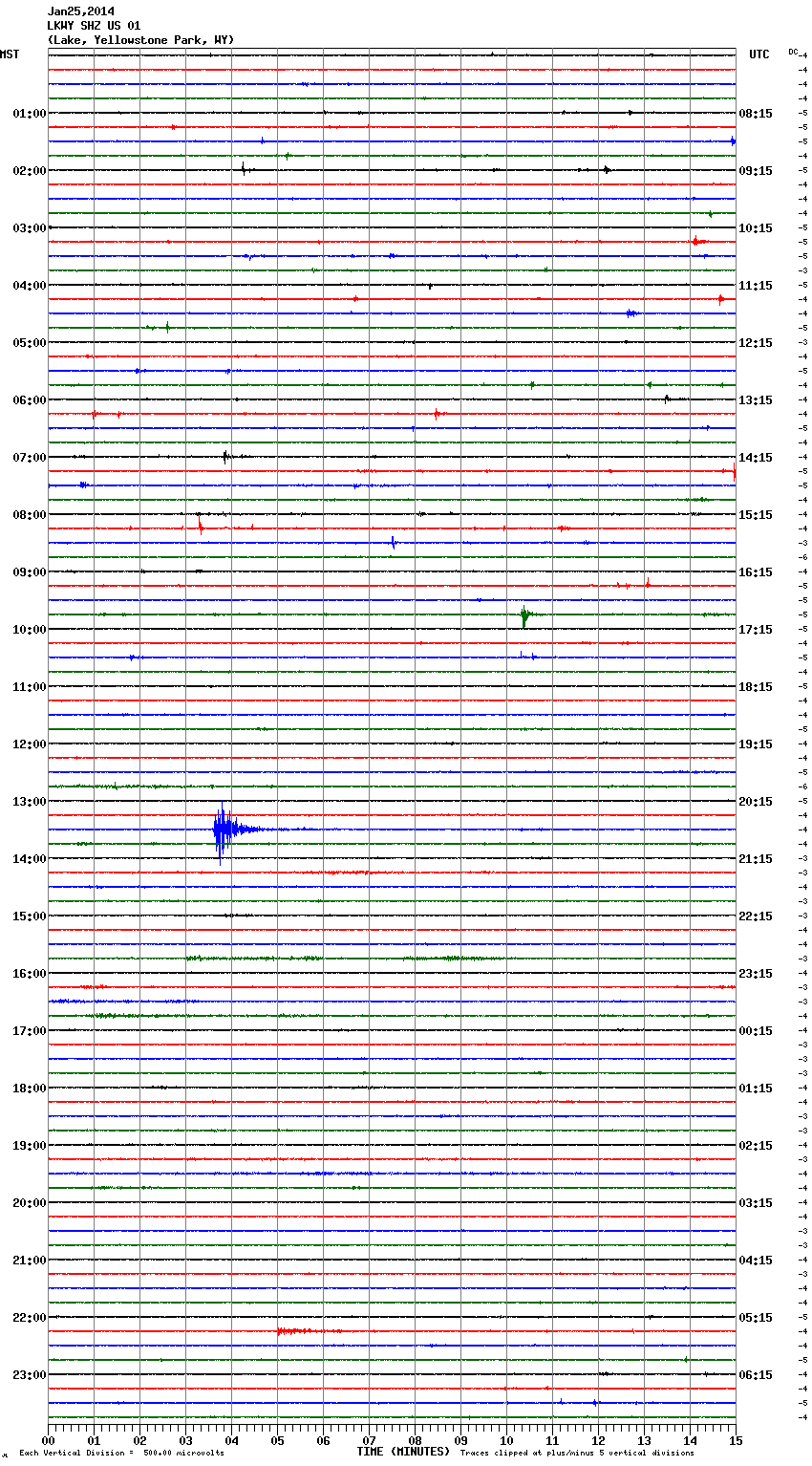Click the DC column header

tap(793, 51)
